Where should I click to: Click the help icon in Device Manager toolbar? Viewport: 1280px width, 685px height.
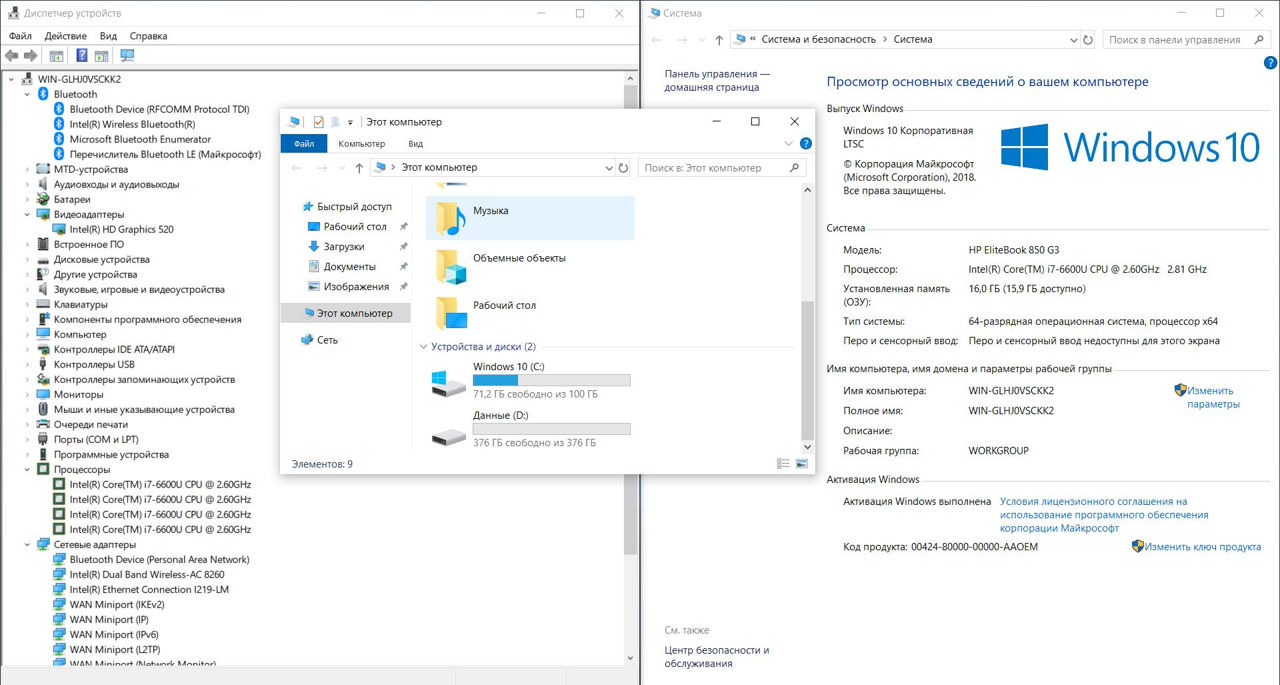(82, 56)
